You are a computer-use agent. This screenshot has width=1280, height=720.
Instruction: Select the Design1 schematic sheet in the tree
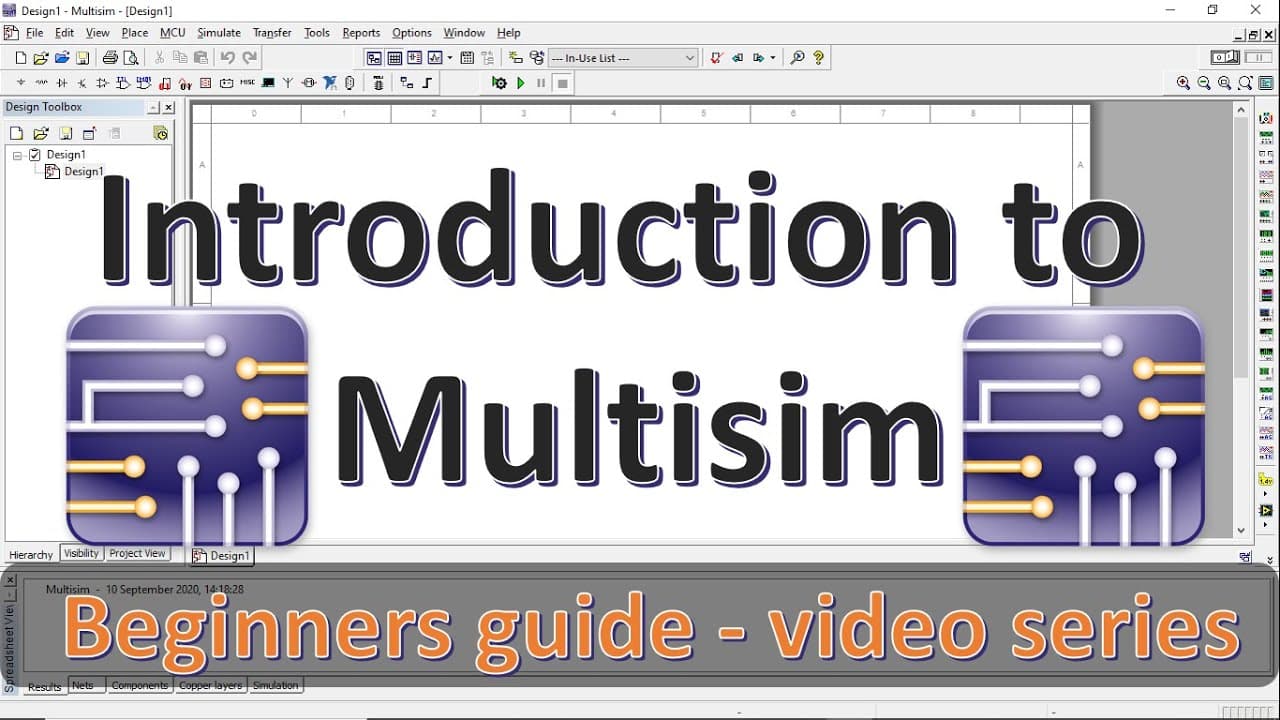click(x=83, y=172)
